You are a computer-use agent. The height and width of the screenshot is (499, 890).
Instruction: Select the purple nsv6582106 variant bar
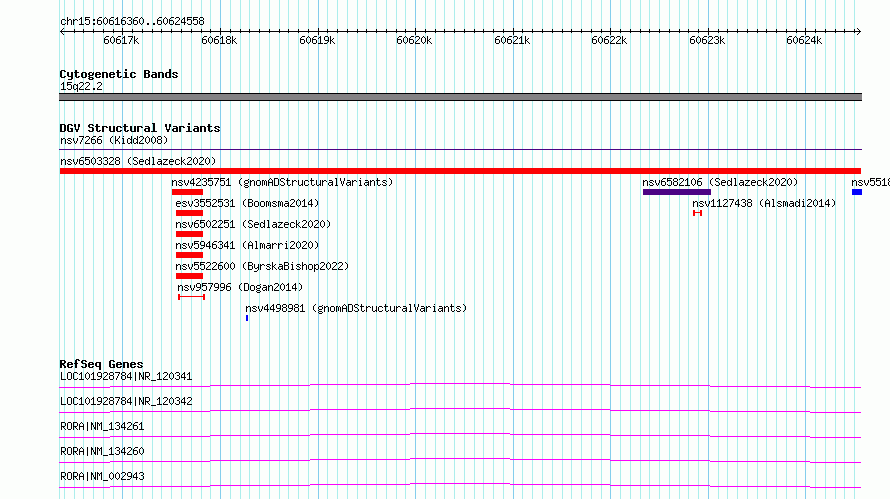(677, 192)
